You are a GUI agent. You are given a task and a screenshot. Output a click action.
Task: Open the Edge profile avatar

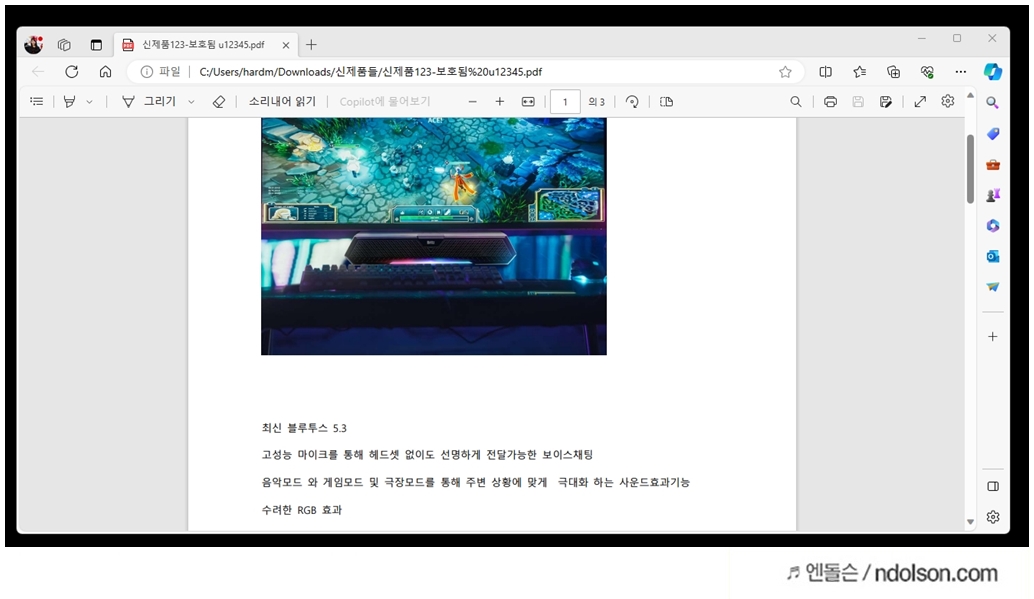[33, 44]
